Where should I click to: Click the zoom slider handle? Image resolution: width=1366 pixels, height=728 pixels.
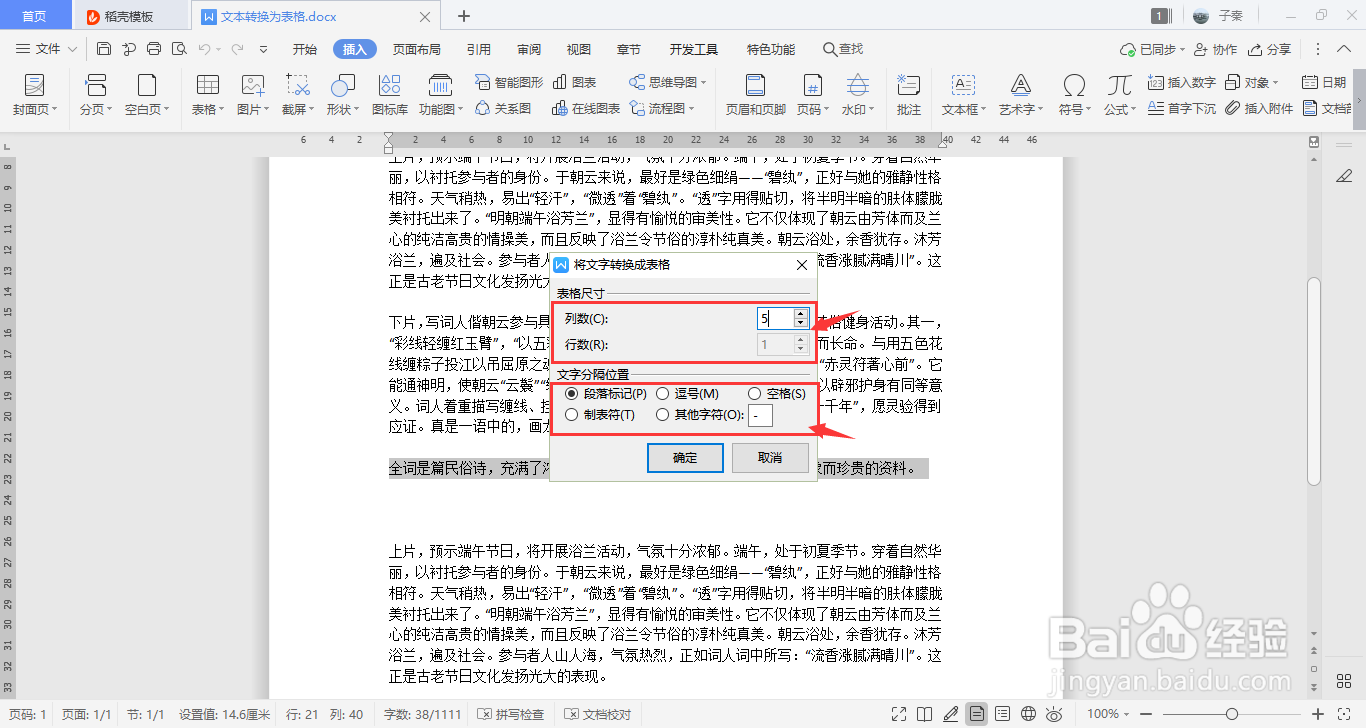click(x=1232, y=714)
